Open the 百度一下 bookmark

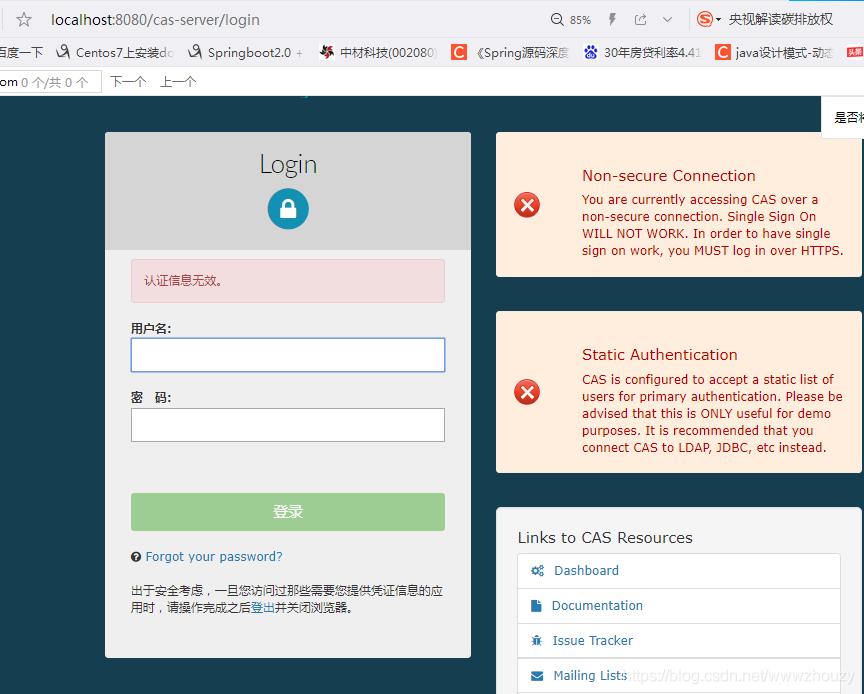click(x=21, y=52)
